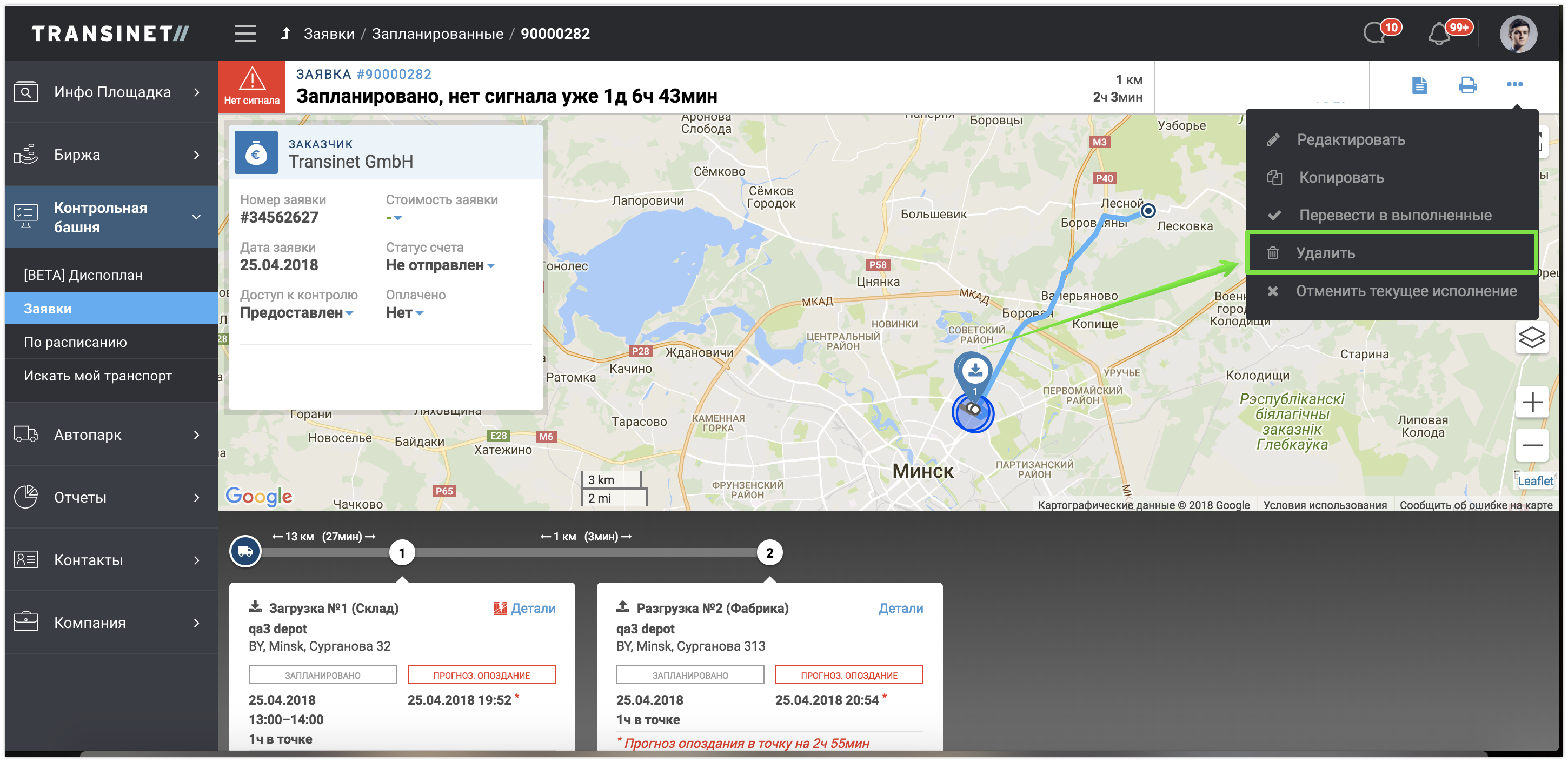The width and height of the screenshot is (1568, 762).
Task: Click the three-dots more actions icon
Action: (x=1514, y=85)
